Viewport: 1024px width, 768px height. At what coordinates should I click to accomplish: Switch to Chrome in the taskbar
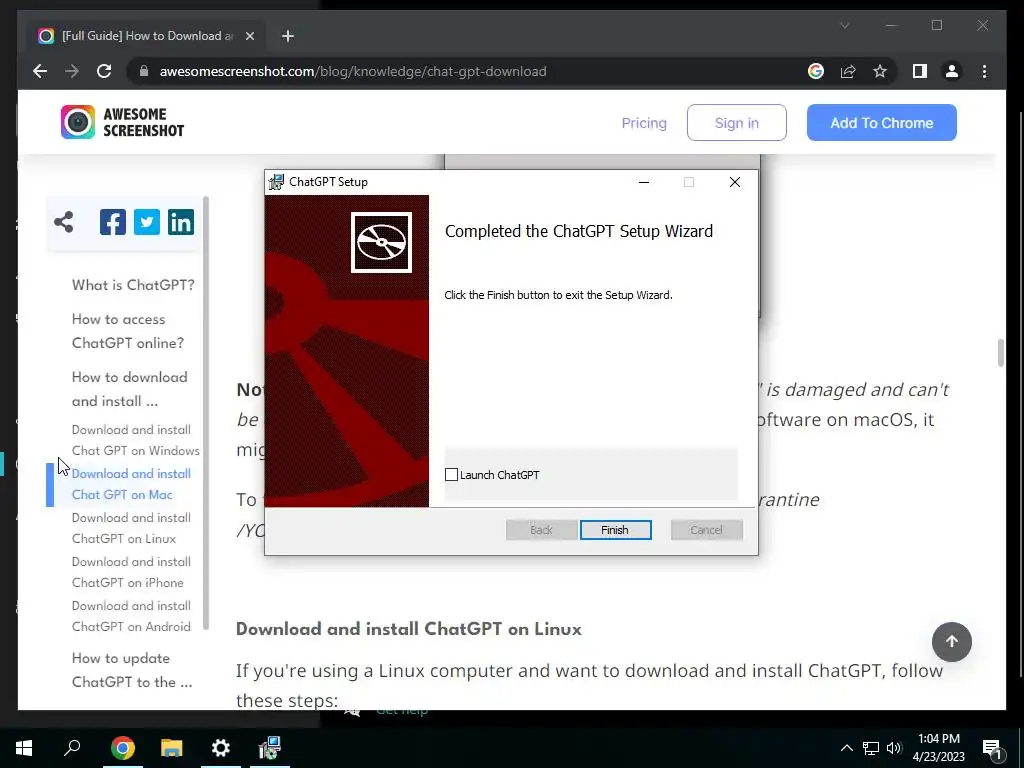click(x=122, y=748)
